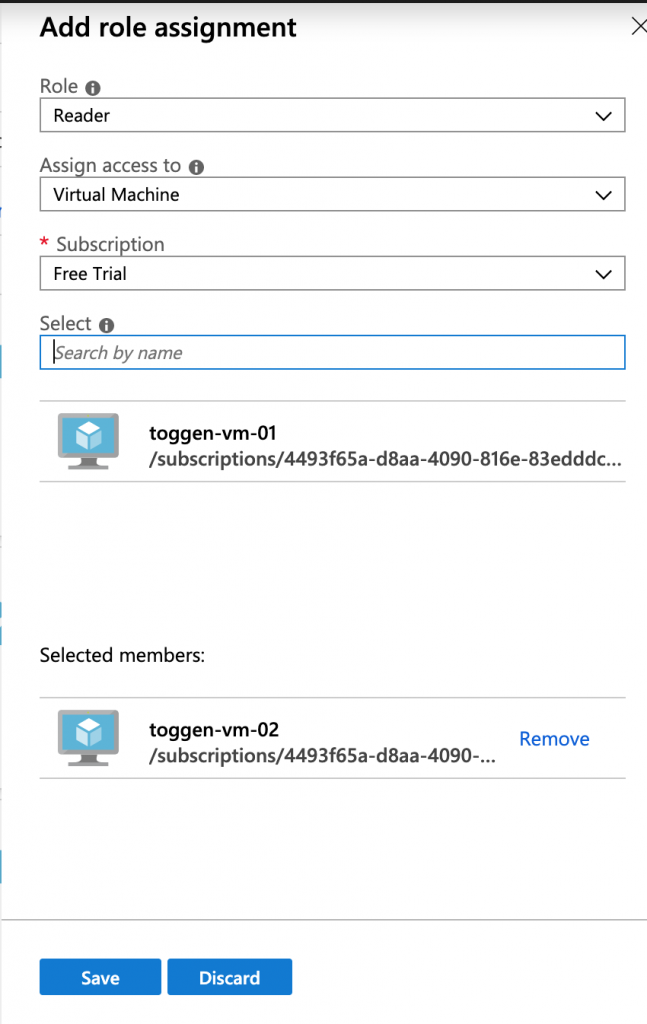
Task: Click the info icon next to Select
Action: pos(106,325)
